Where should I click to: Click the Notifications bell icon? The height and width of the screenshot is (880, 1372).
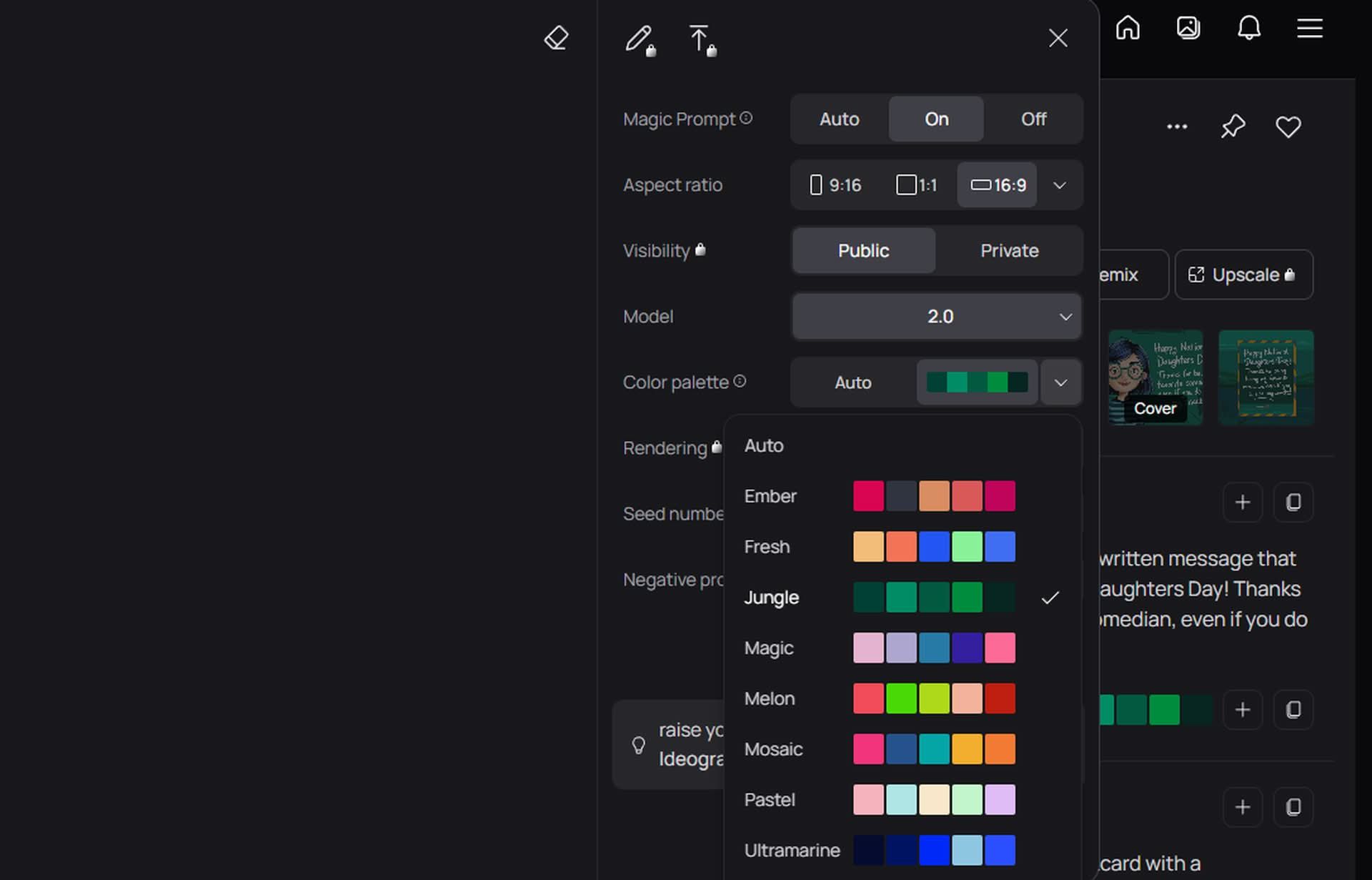coord(1249,27)
